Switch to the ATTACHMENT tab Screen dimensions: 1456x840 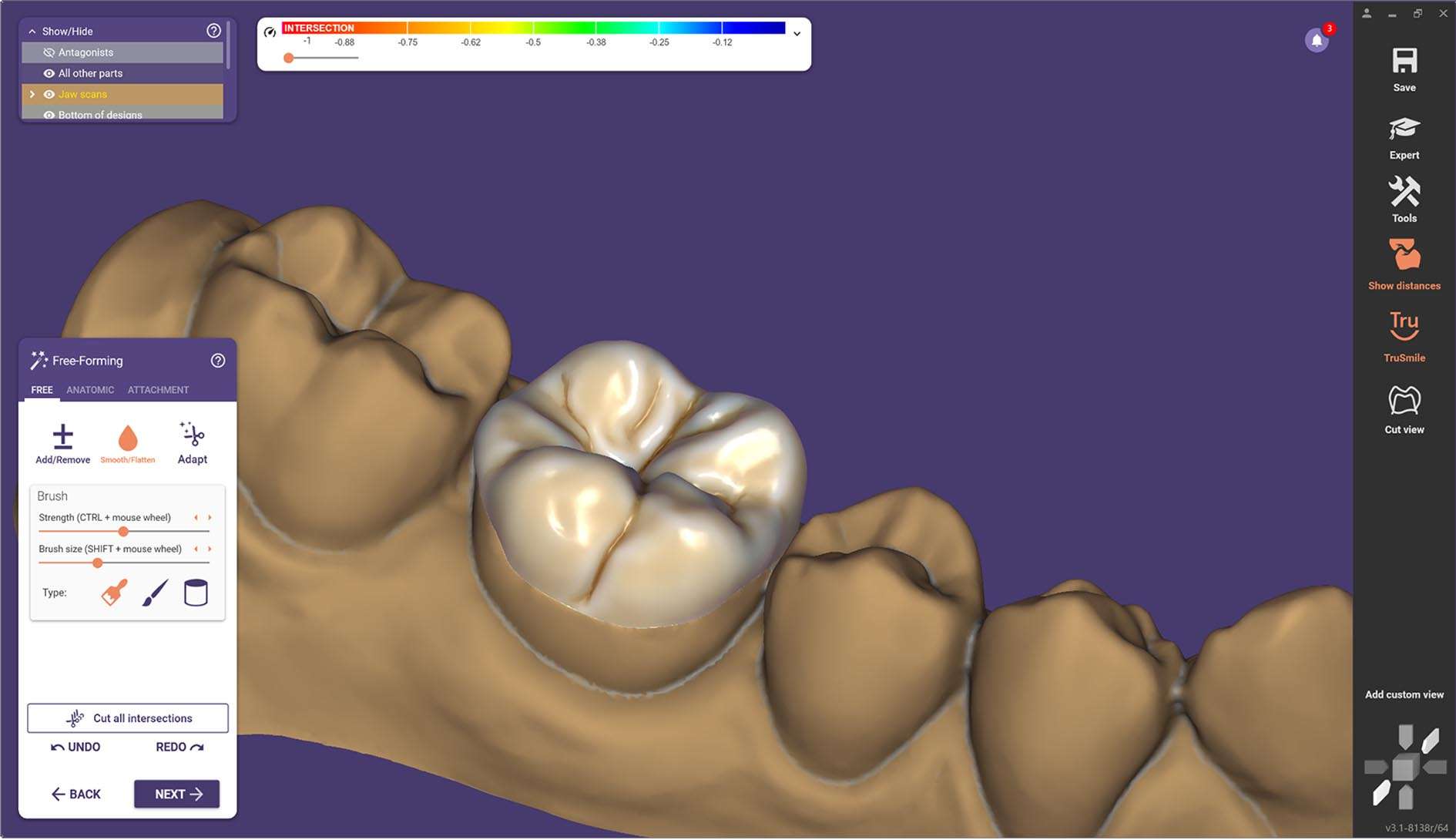point(158,390)
